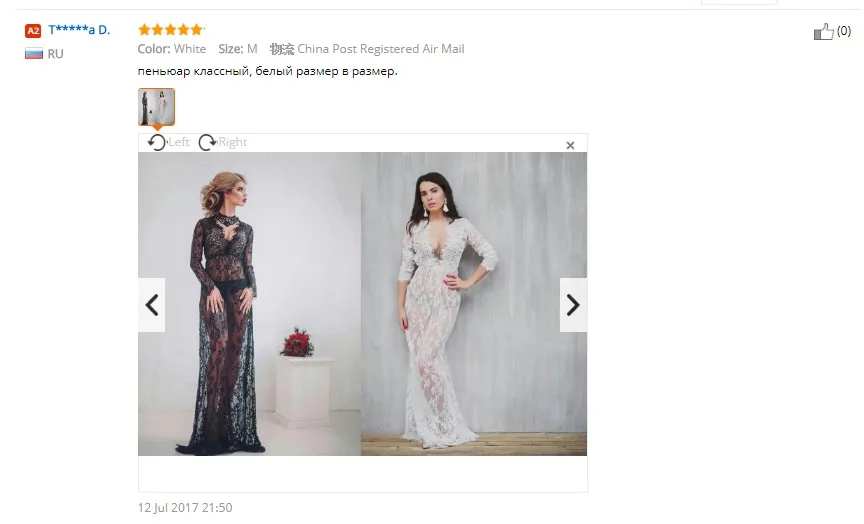Viewport: 864px width, 524px height.
Task: Click the Russian flag icon
Action: click(34, 53)
